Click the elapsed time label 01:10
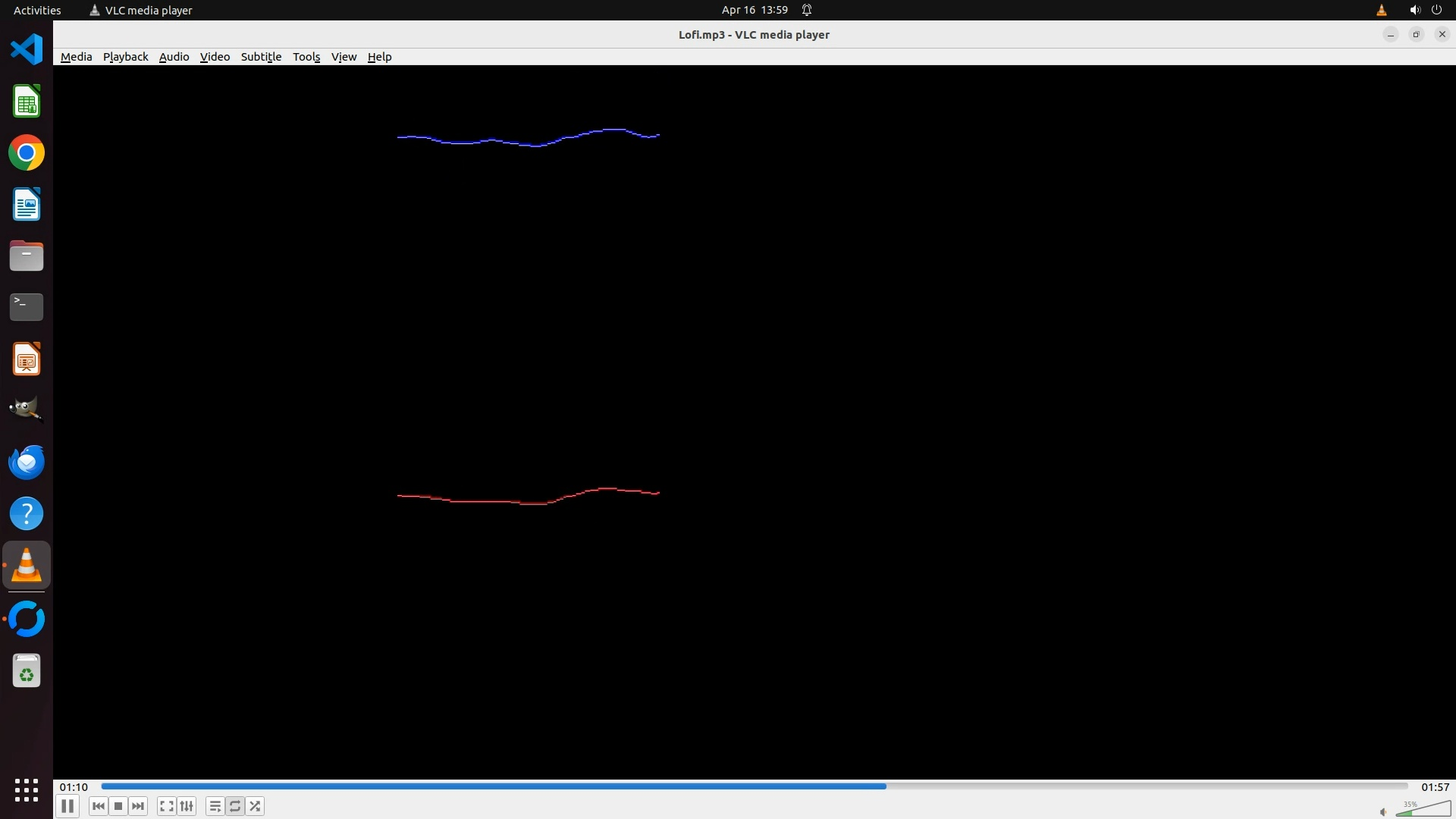The width and height of the screenshot is (1456, 819). coord(74,787)
